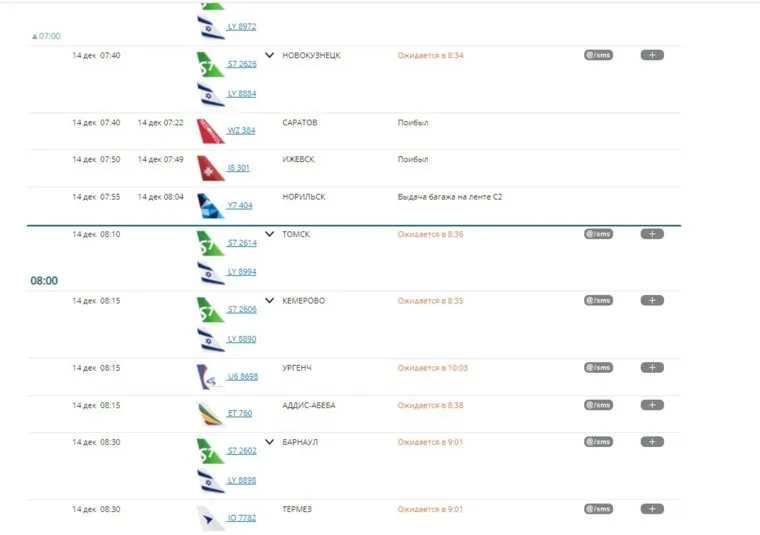Expand Barnaul flight details arrow

point(269,442)
